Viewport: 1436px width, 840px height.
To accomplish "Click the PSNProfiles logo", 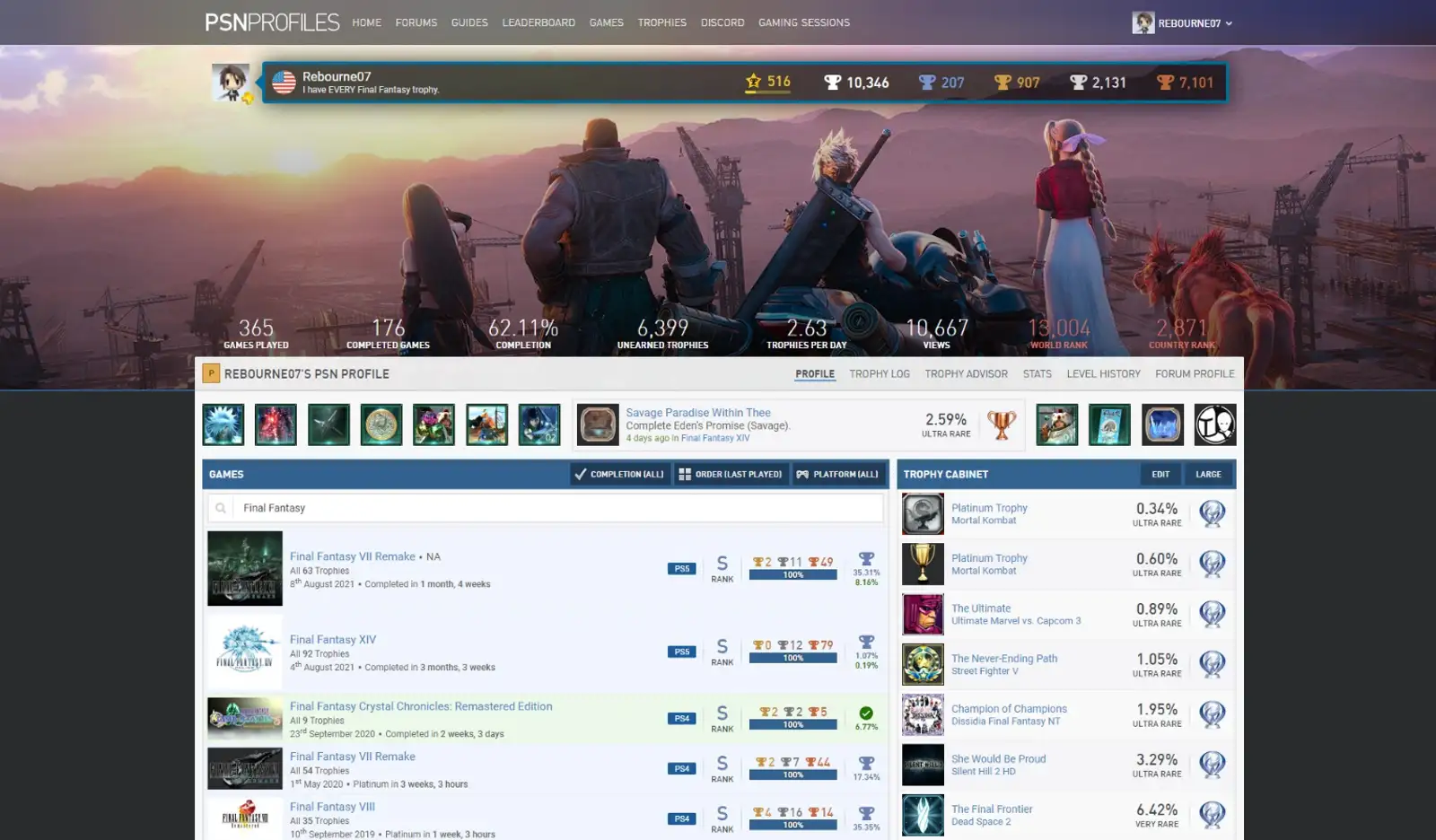I will (272, 22).
